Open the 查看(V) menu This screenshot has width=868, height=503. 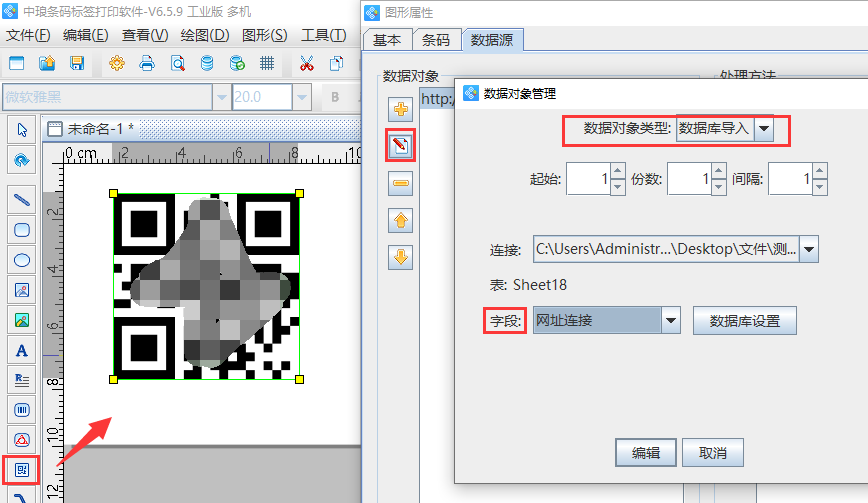145,35
